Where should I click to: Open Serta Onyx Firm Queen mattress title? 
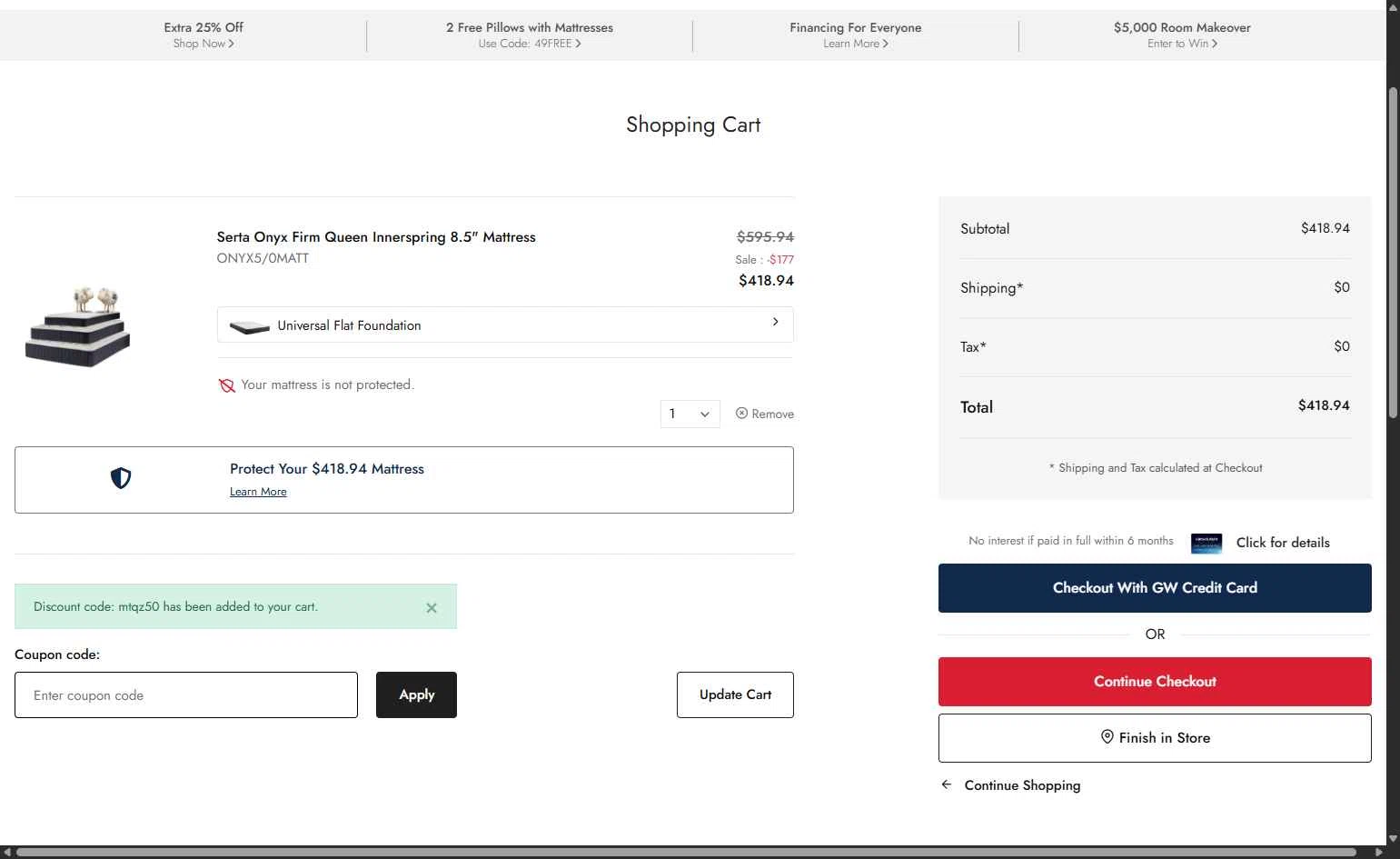(376, 237)
